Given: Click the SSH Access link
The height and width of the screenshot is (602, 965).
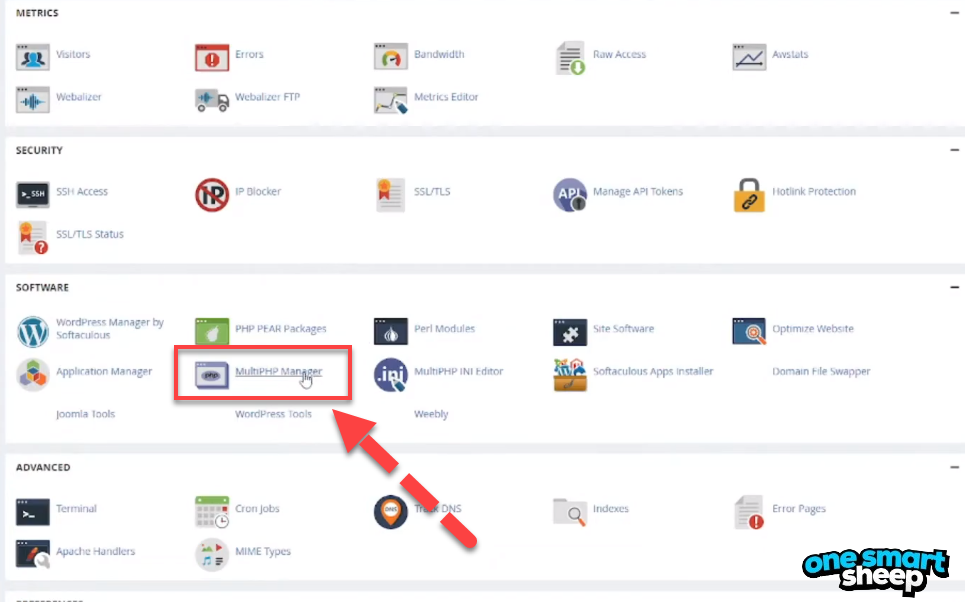Looking at the screenshot, I should click(x=82, y=191).
